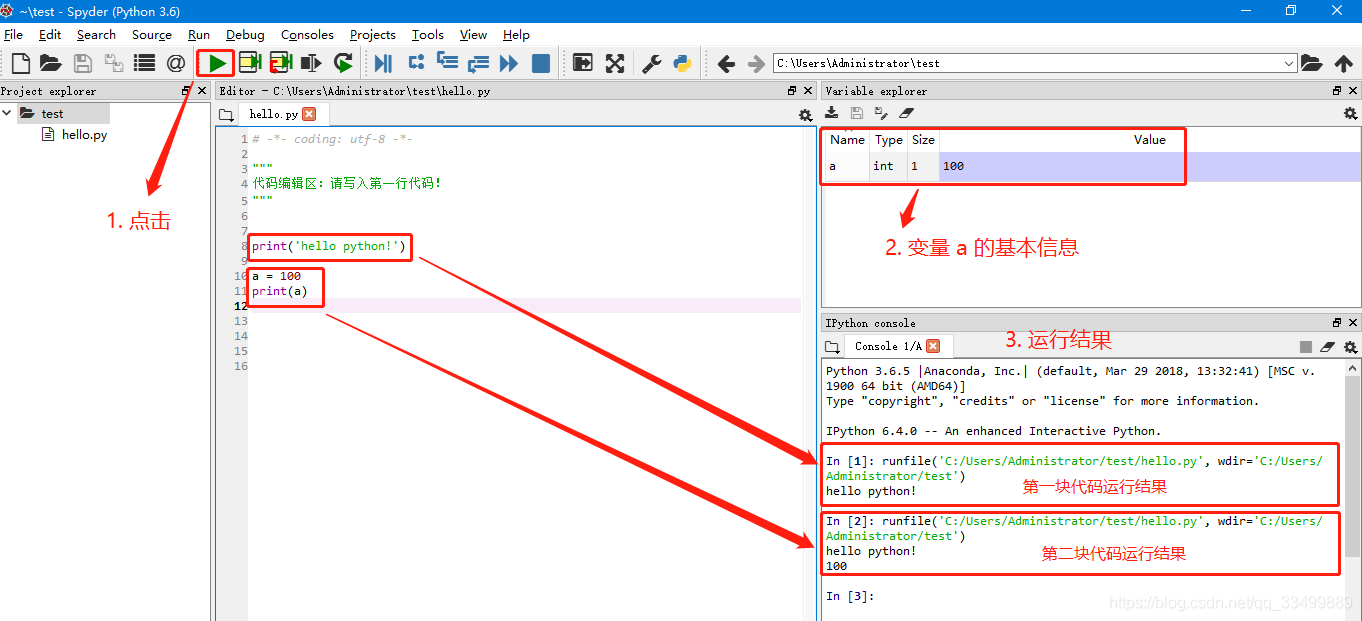Open the File menu

(13, 35)
